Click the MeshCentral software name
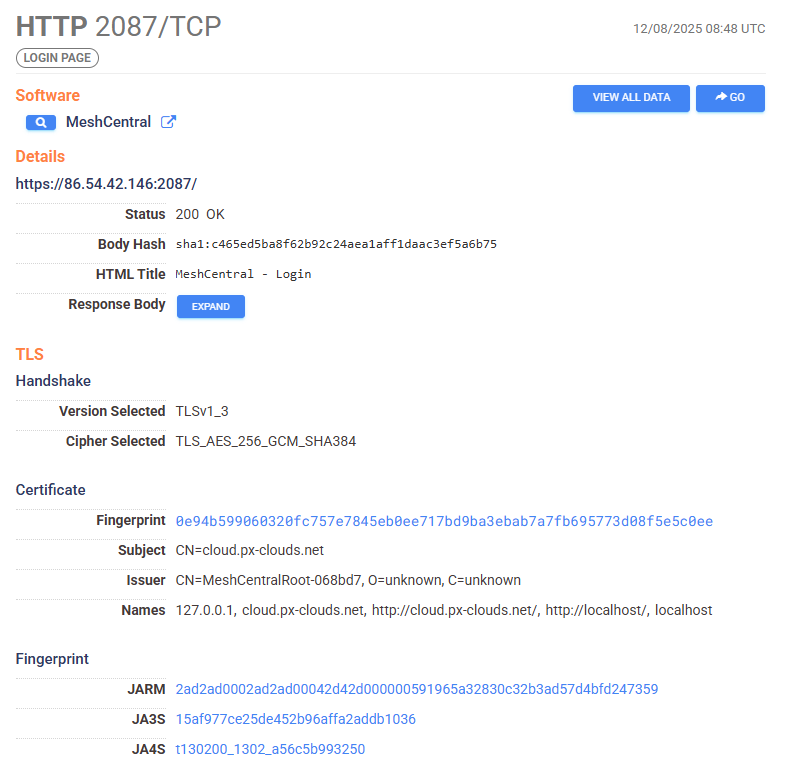This screenshot has width=788, height=779. 108,122
